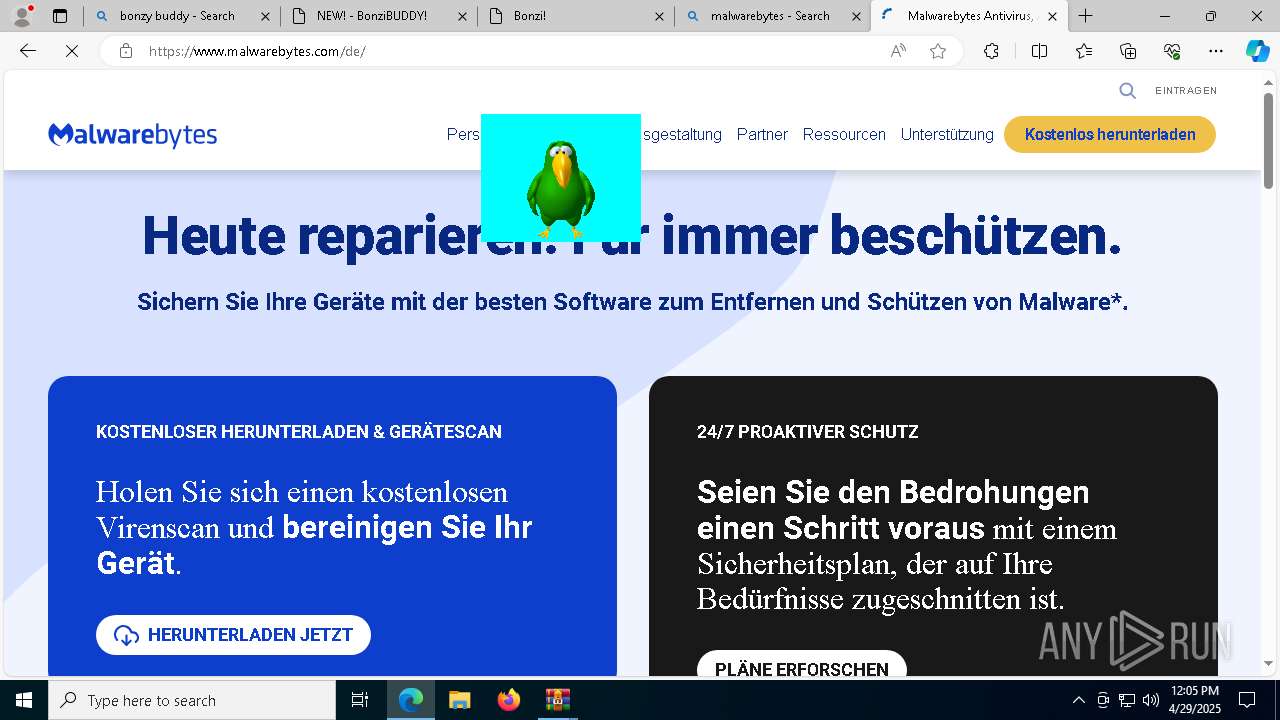The image size is (1280, 720).
Task: Open Microsoft Edge taskbar icon
Action: (411, 700)
